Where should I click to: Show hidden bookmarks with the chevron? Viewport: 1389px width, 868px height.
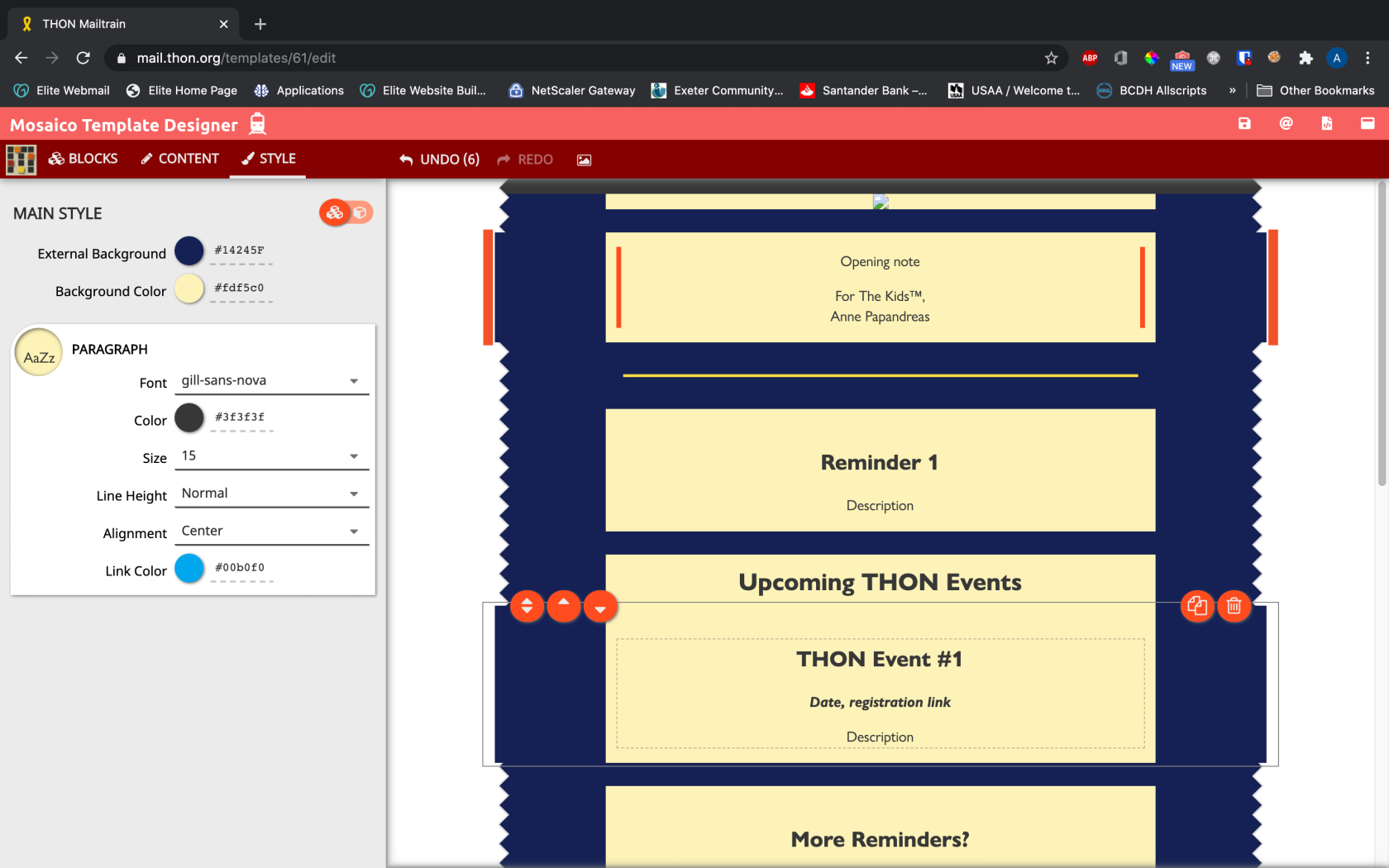[1232, 91]
